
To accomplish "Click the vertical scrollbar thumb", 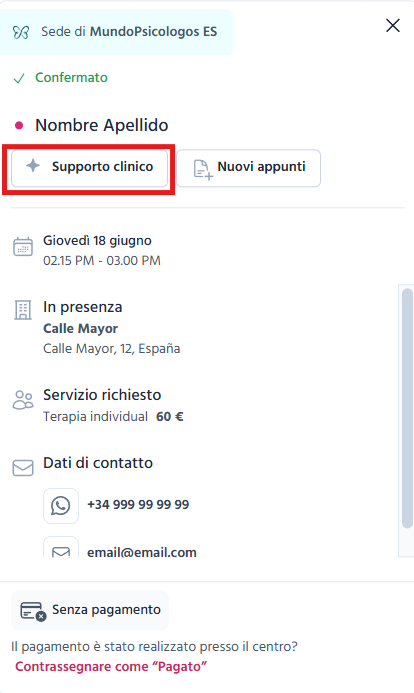I will 407,407.
